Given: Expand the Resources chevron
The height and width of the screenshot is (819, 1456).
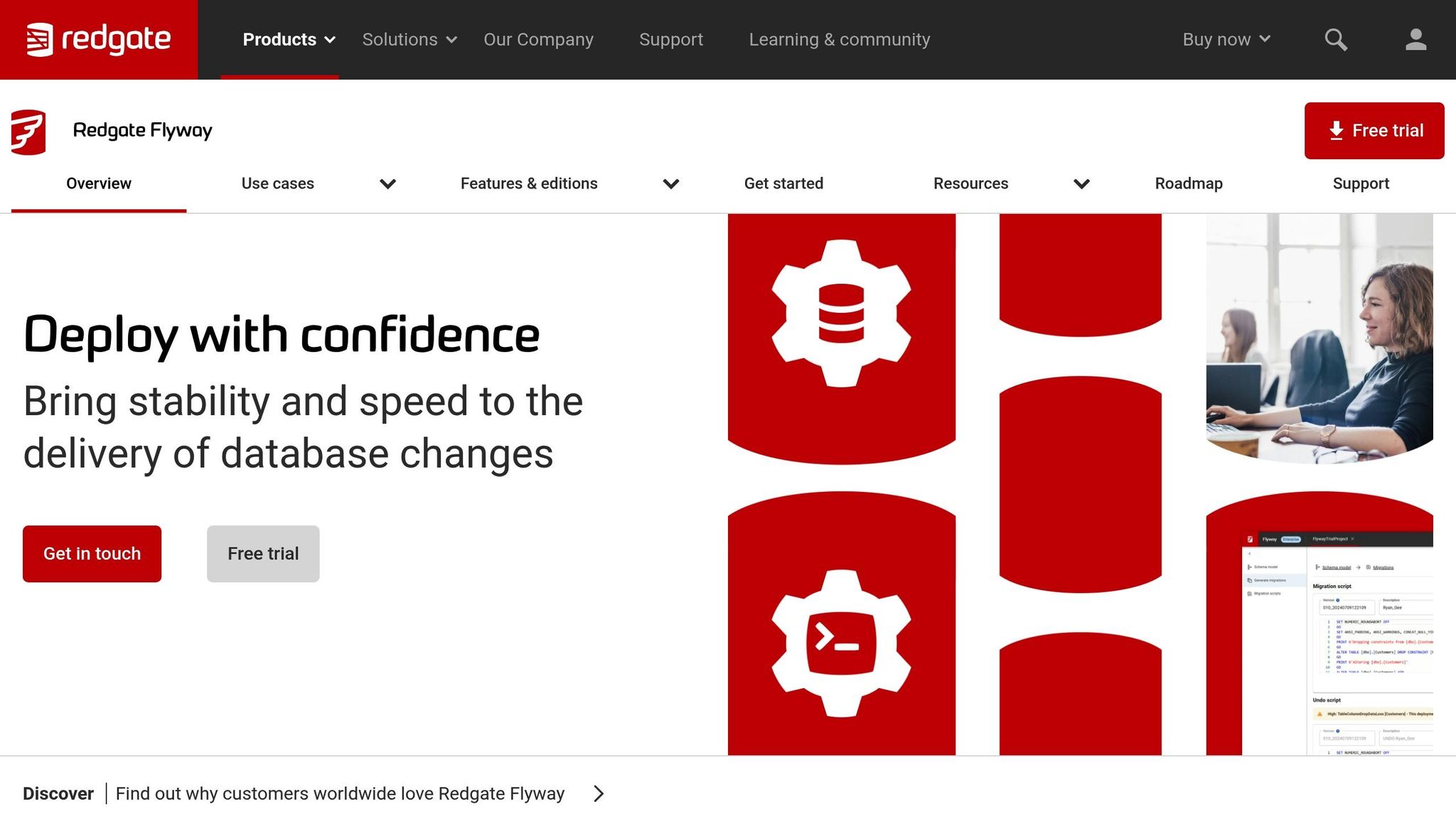Looking at the screenshot, I should point(1081,184).
